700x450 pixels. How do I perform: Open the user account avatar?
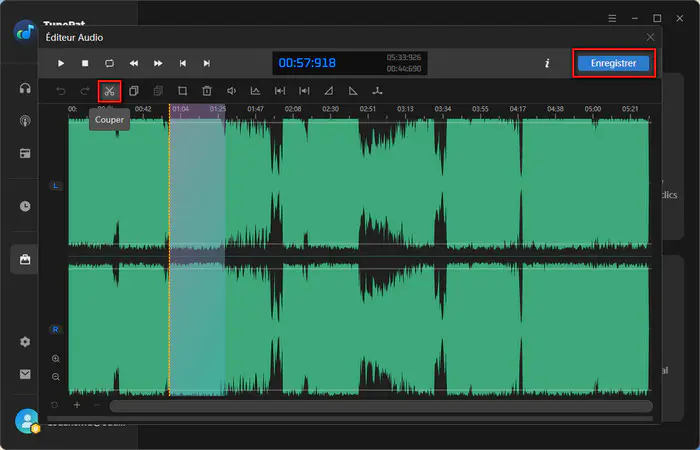[27, 421]
